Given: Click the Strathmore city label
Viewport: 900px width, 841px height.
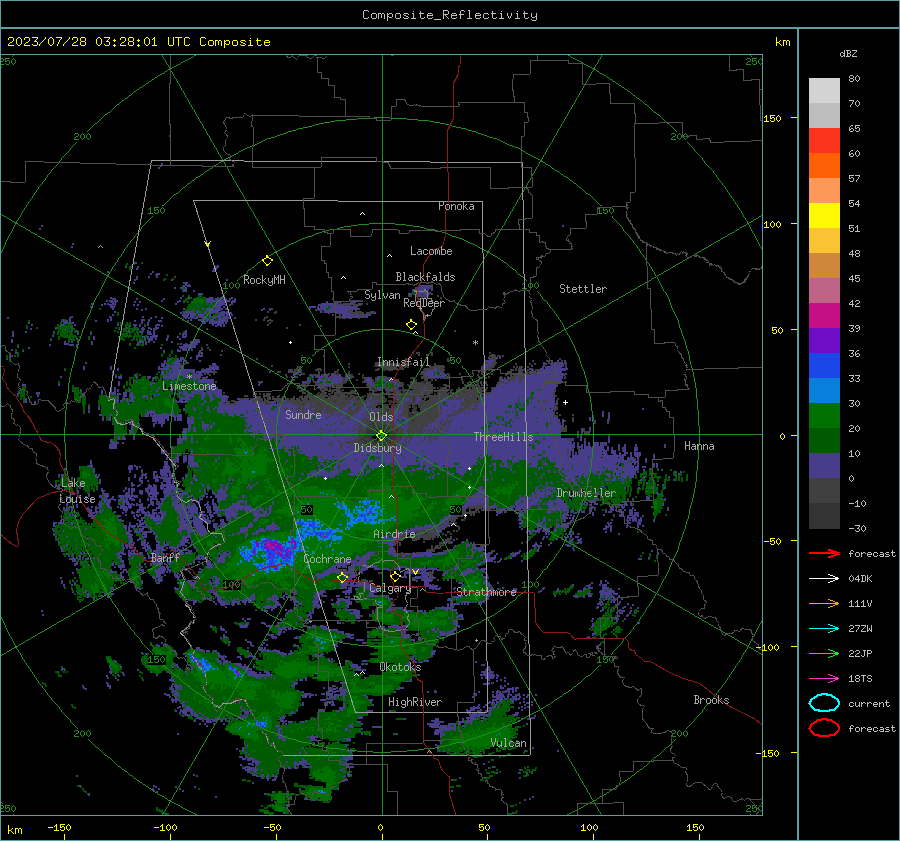Looking at the screenshot, I should [x=486, y=592].
